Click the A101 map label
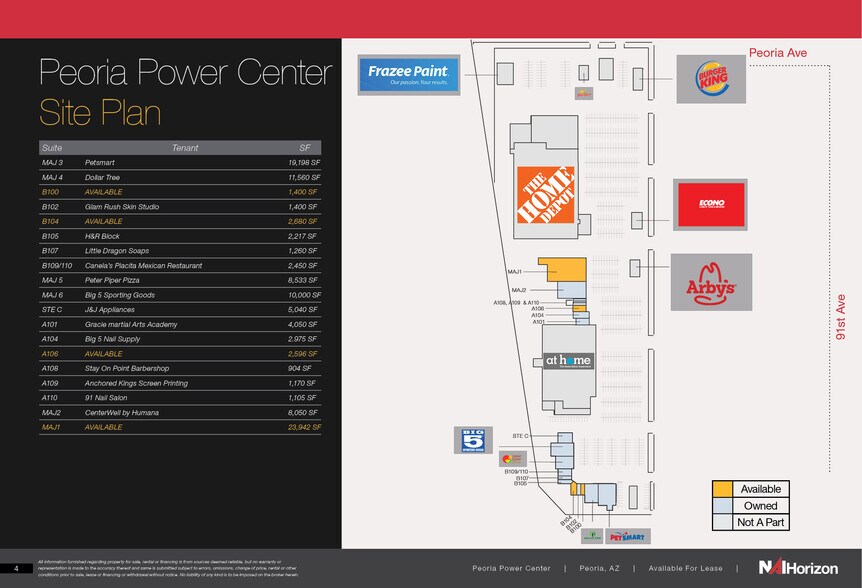This screenshot has height=588, width=862. (538, 322)
